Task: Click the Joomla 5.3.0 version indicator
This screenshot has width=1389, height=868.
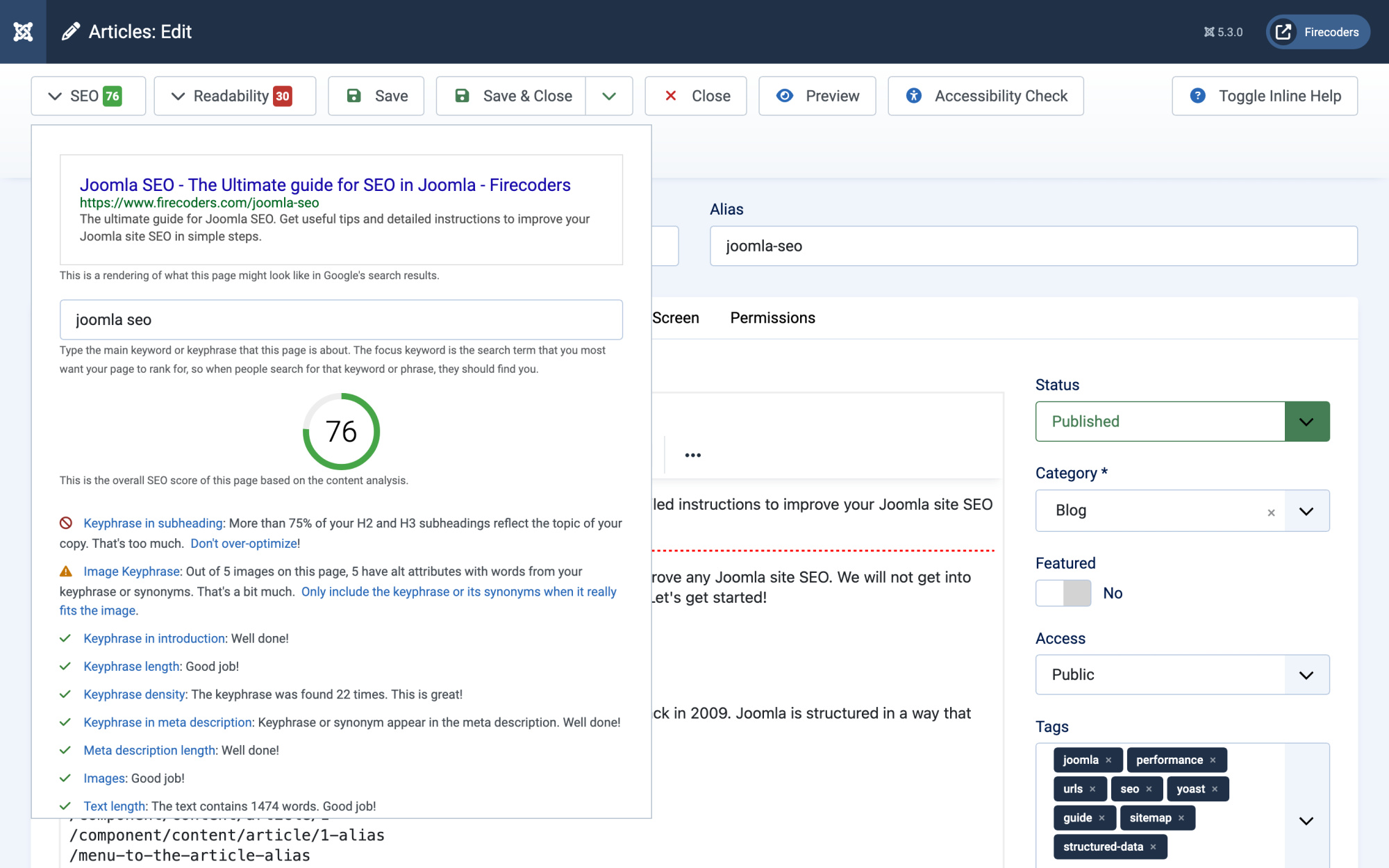Action: (1223, 32)
